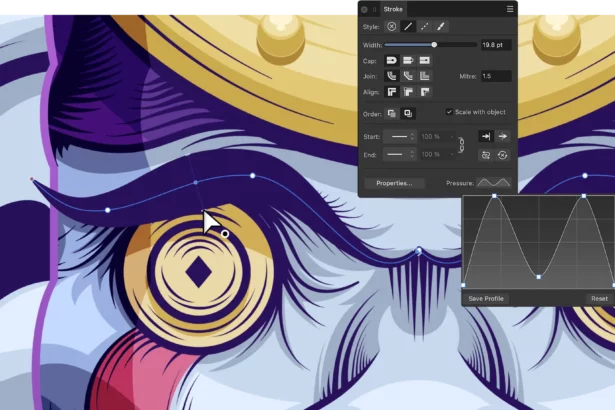Click the Mitre value field
This screenshot has height=410, width=615.
496,76
